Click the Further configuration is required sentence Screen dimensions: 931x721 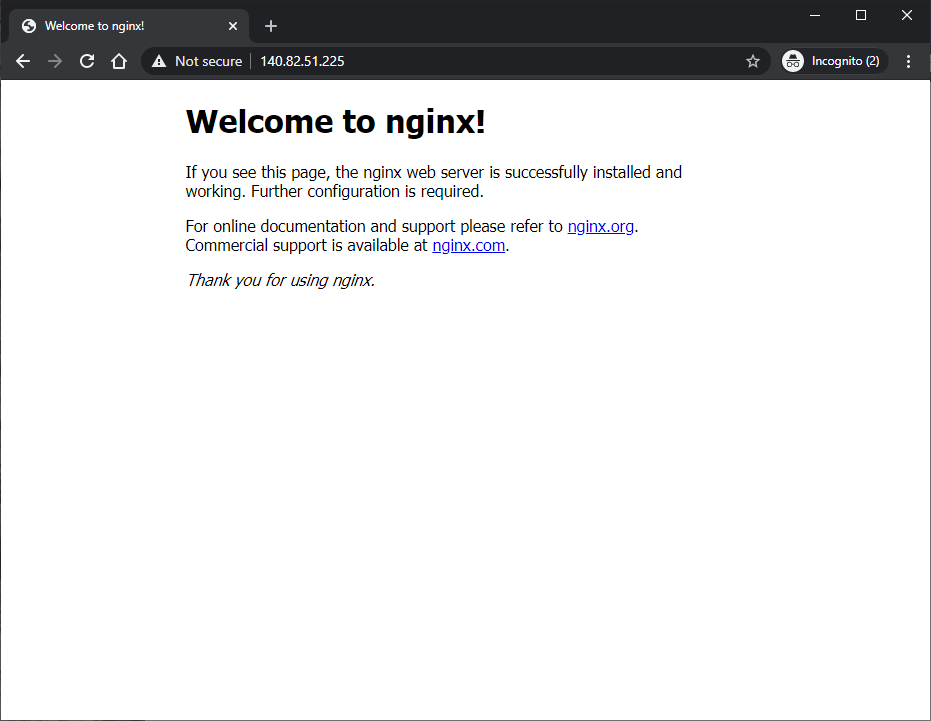[x=367, y=191]
